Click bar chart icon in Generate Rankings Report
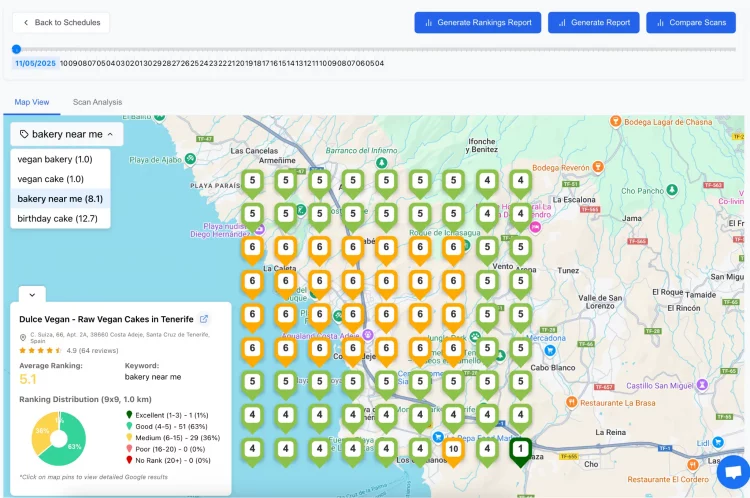This screenshot has width=750, height=498. 429,22
